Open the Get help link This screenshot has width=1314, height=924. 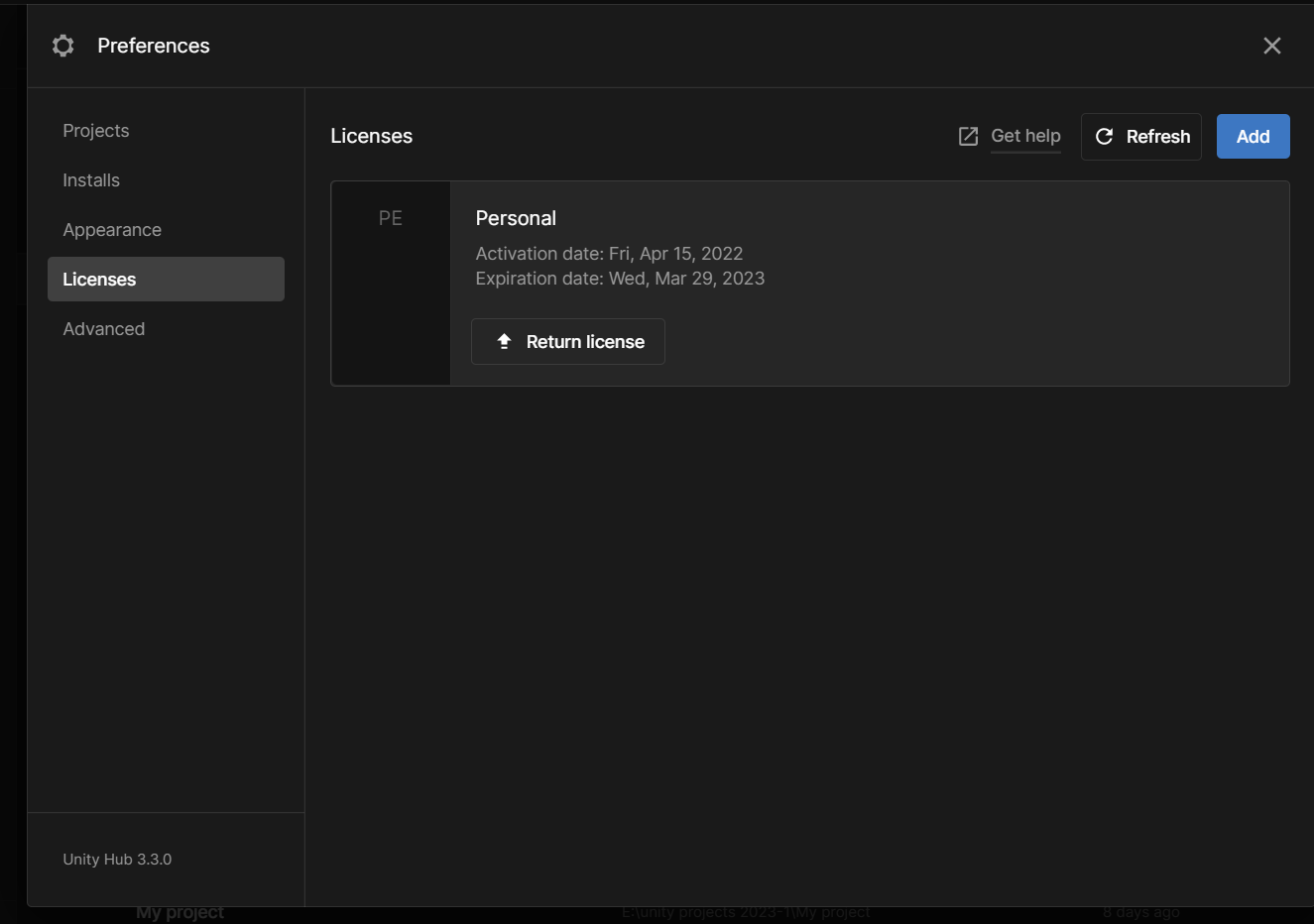(1025, 136)
